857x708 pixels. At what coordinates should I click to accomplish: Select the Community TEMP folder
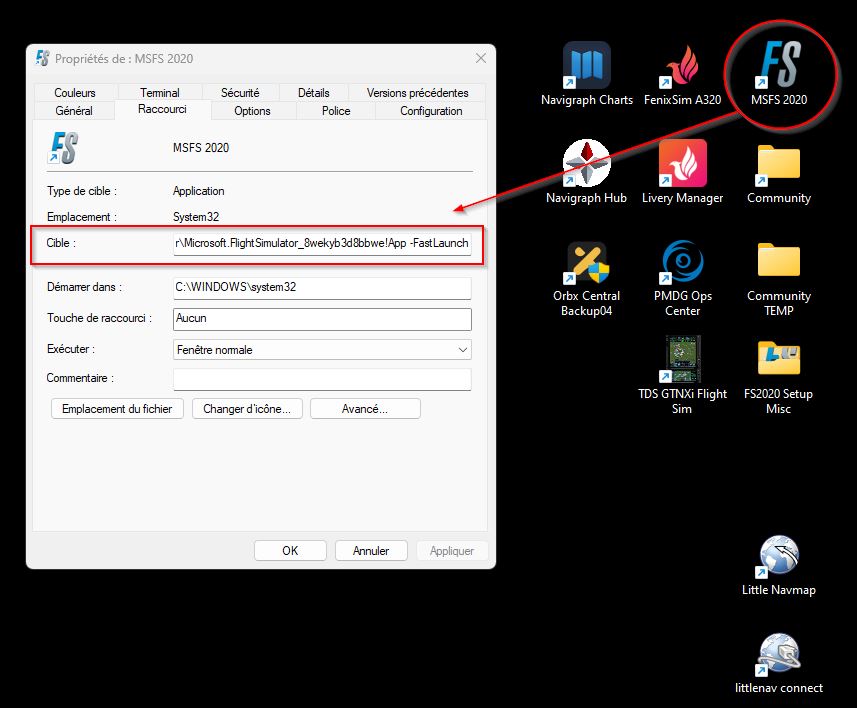click(779, 279)
